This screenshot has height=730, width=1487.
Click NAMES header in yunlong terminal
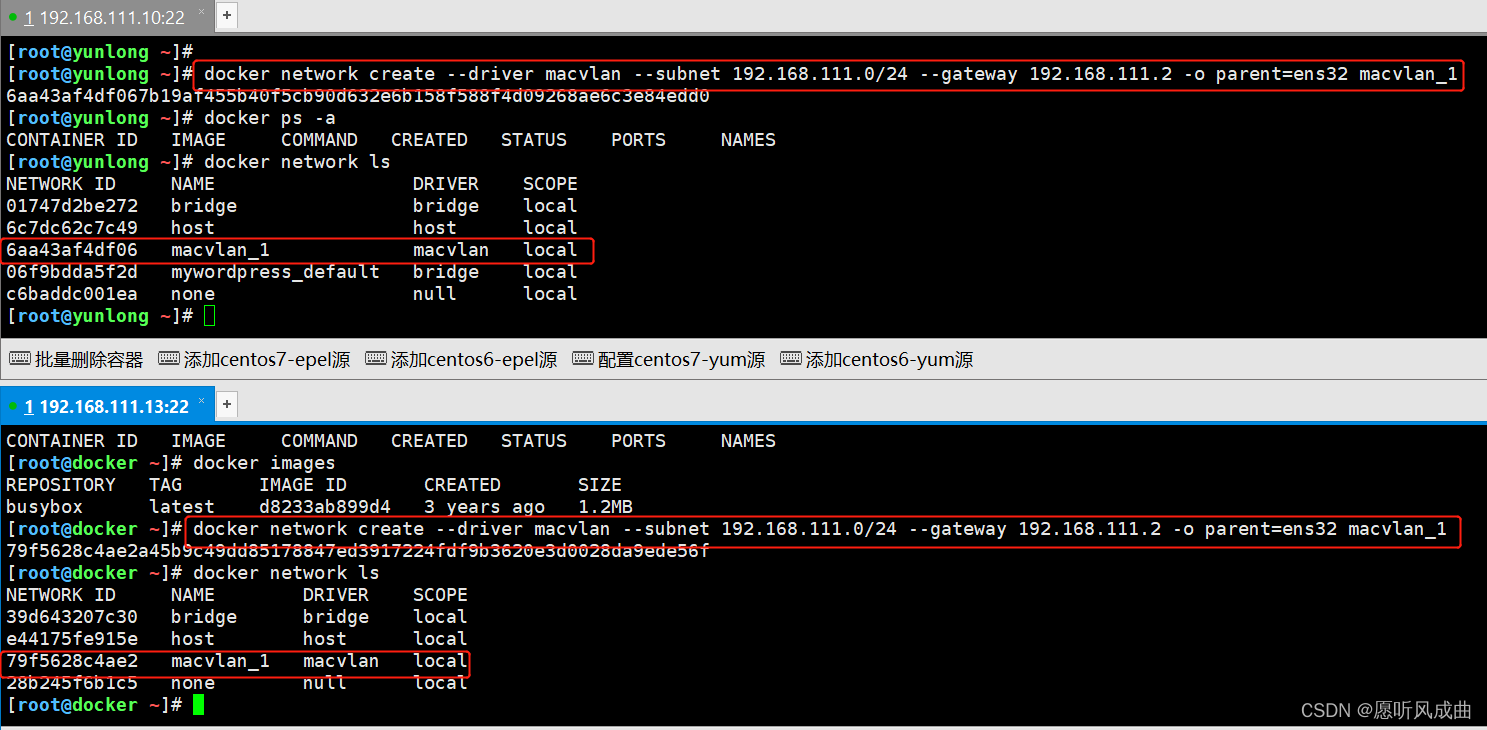(x=748, y=140)
